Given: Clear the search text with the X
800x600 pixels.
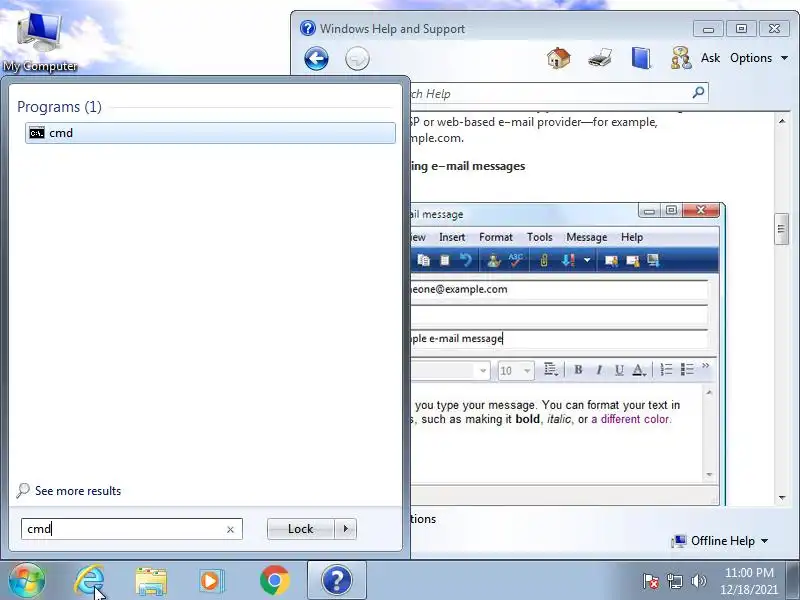Looking at the screenshot, I should (230, 530).
